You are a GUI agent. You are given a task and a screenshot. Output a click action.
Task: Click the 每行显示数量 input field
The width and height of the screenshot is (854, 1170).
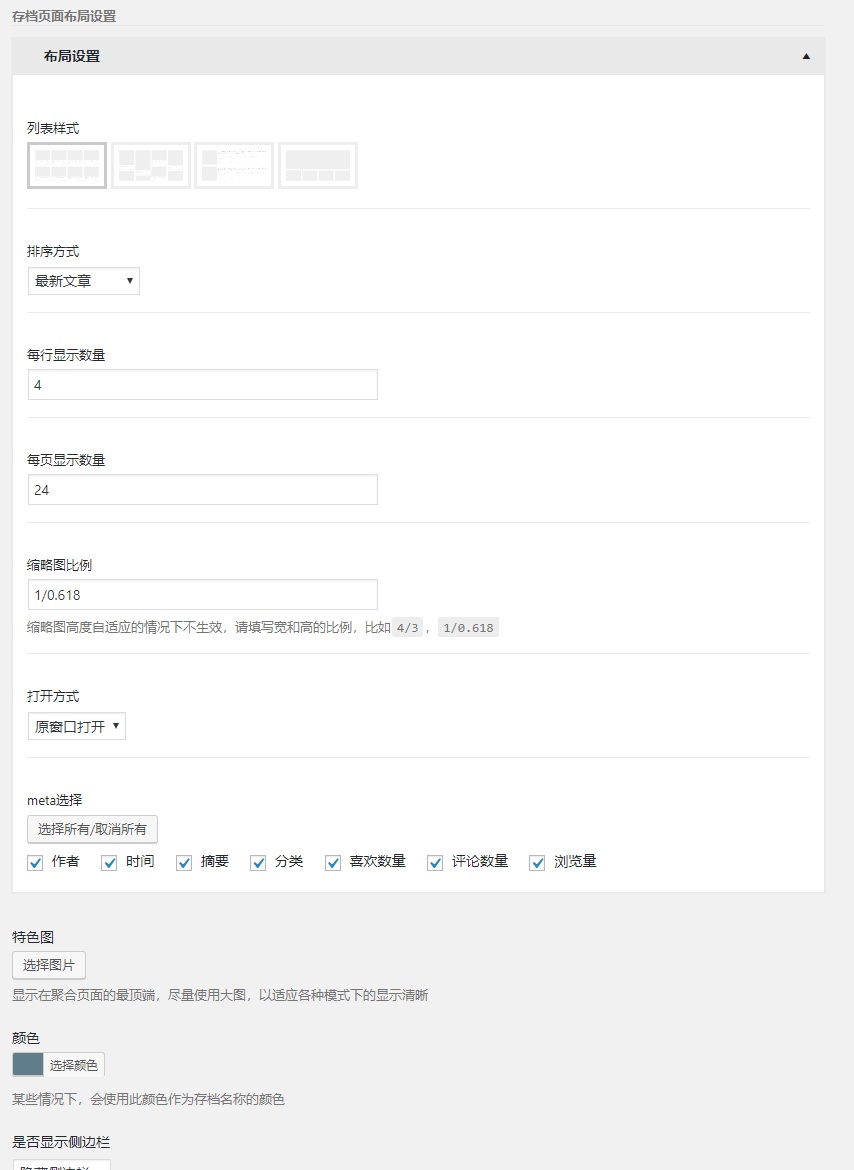point(203,385)
